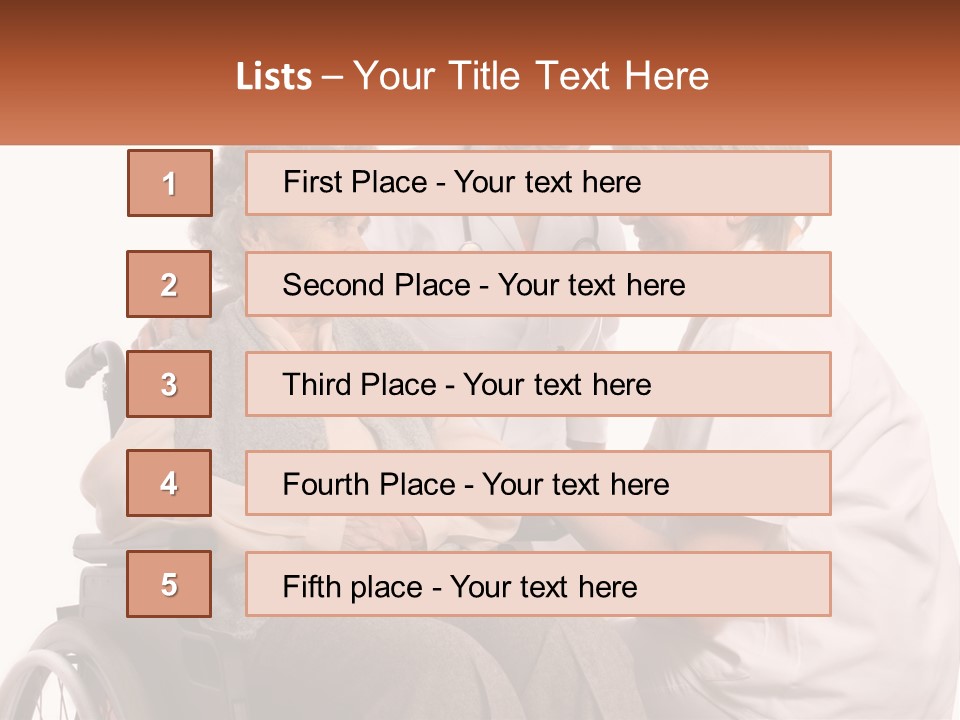Click the number 5 box
Image resolution: width=960 pixels, height=720 pixels.
pos(169,584)
